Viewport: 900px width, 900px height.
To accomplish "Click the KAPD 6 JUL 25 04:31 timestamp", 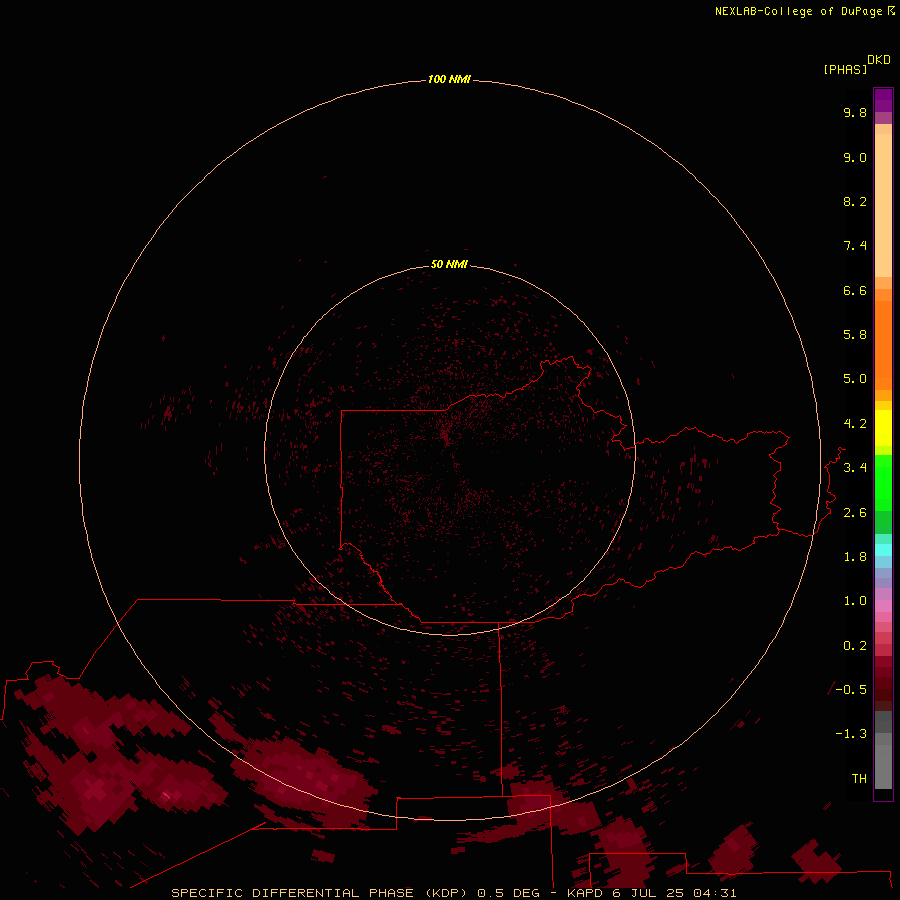I will tap(651, 893).
